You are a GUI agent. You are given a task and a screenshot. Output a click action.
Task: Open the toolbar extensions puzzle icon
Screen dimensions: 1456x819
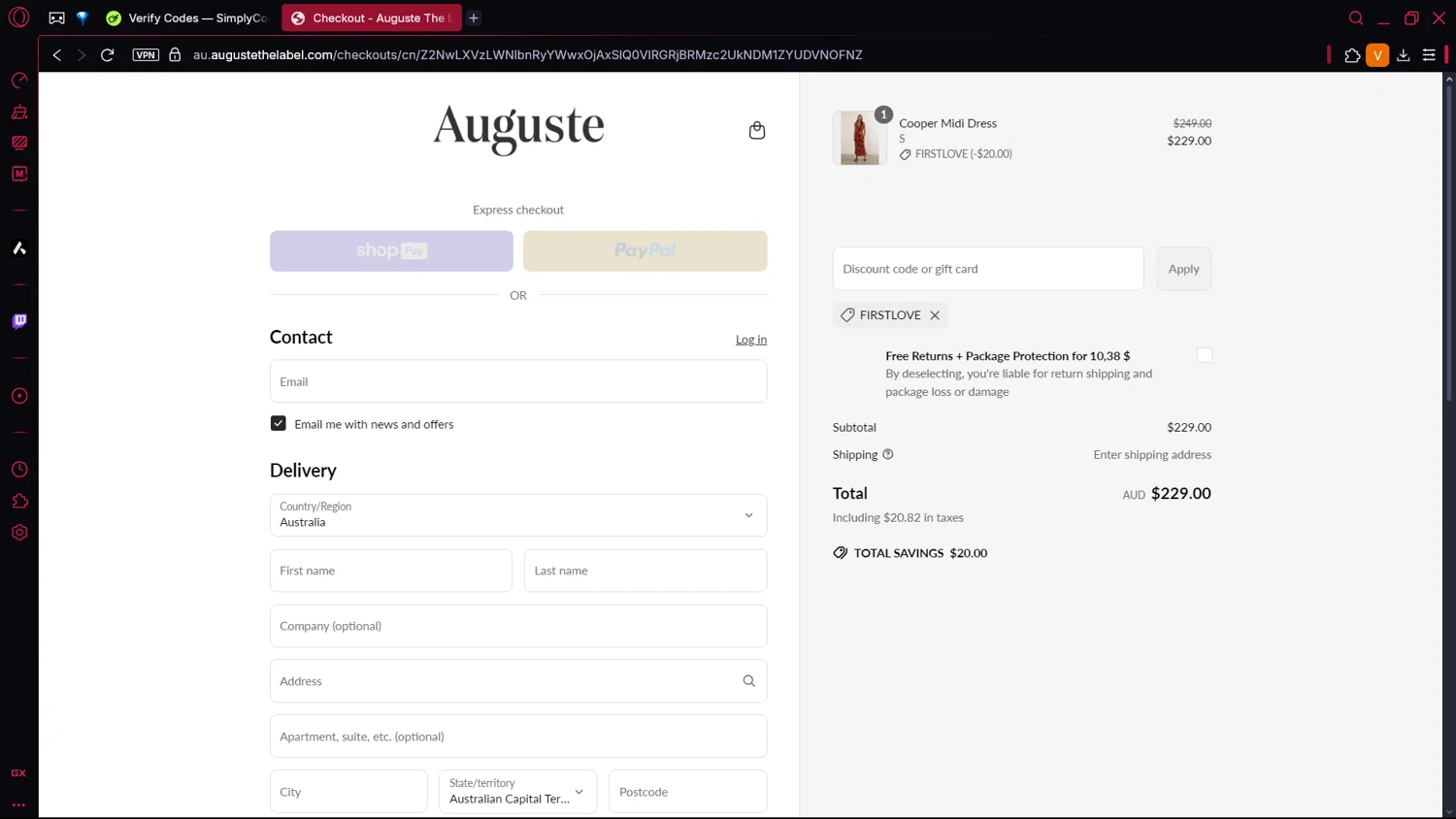click(1352, 55)
